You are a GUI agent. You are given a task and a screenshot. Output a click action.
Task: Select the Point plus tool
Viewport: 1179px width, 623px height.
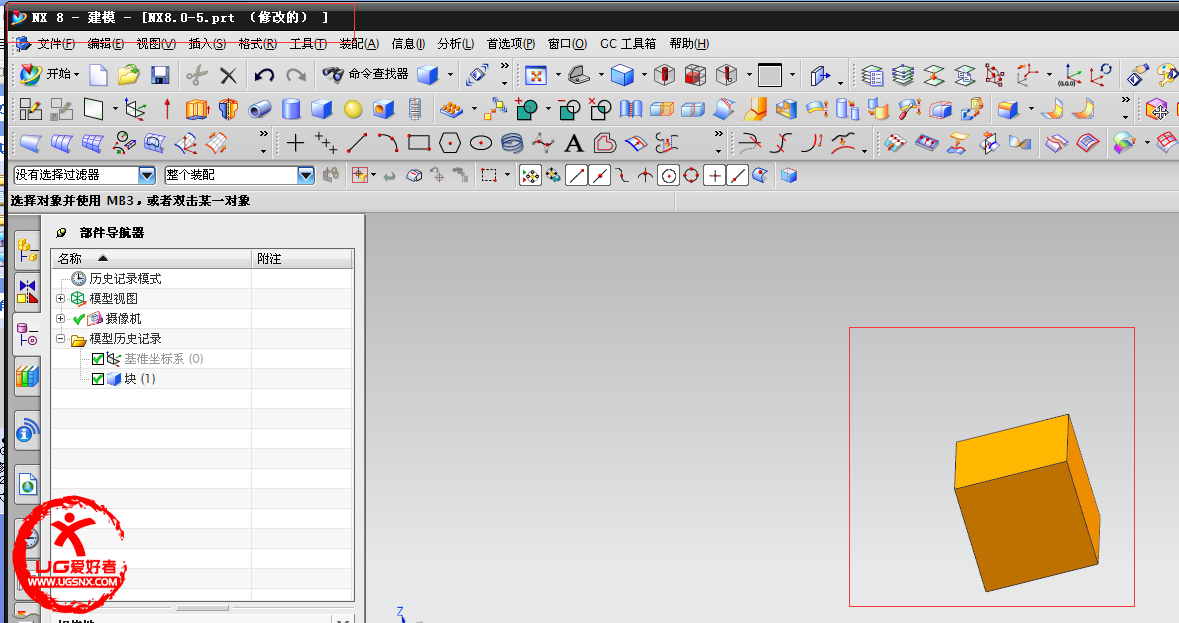(296, 142)
